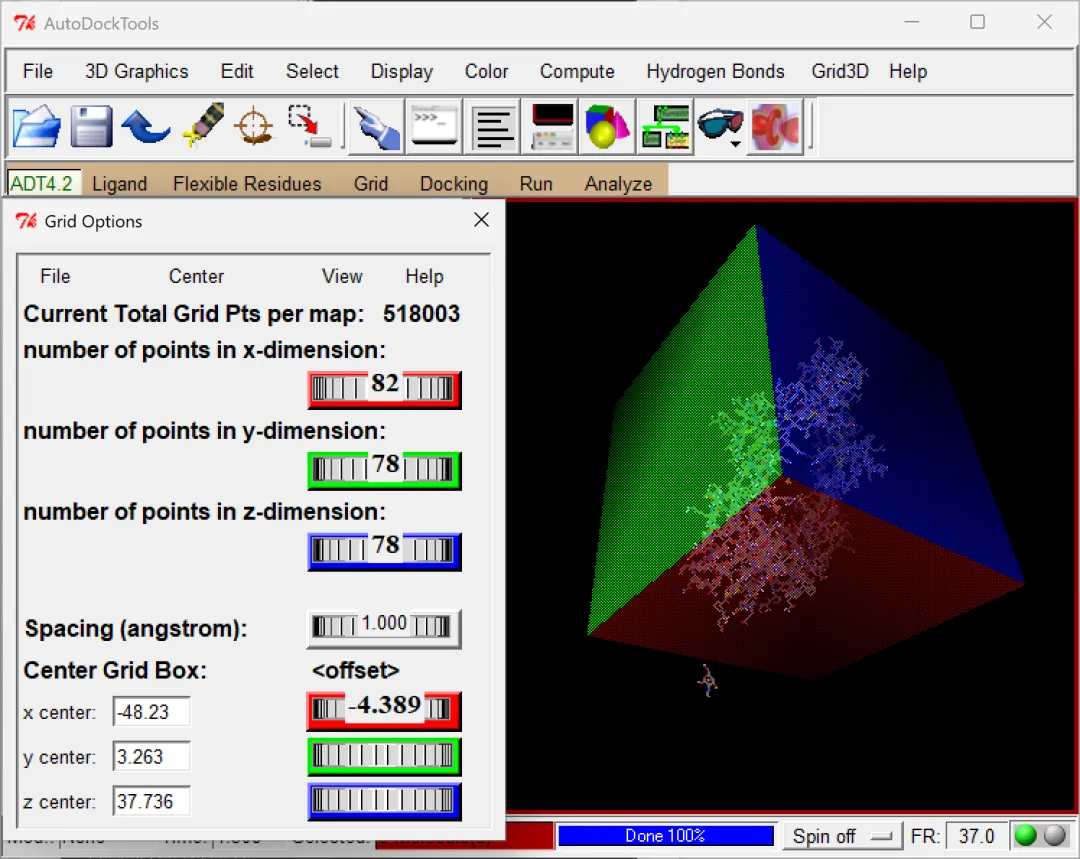Click the colored 3D shapes icon
Image resolution: width=1080 pixels, height=859 pixels.
click(x=607, y=127)
